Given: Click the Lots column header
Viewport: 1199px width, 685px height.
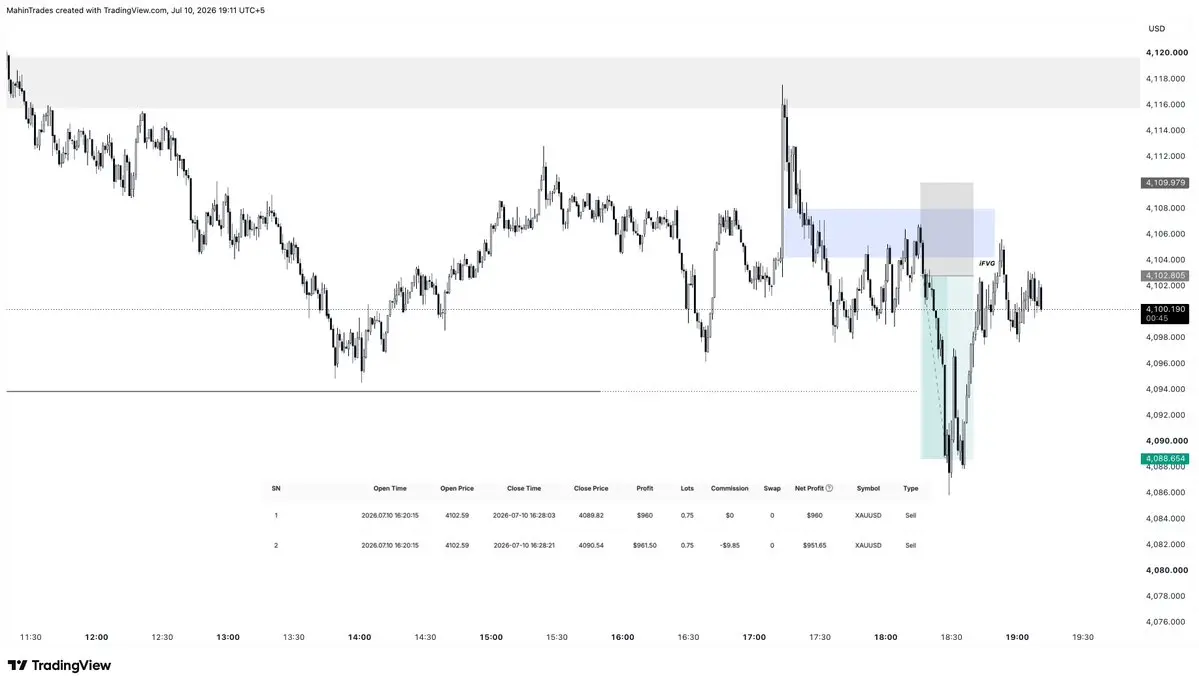Looking at the screenshot, I should pos(687,489).
